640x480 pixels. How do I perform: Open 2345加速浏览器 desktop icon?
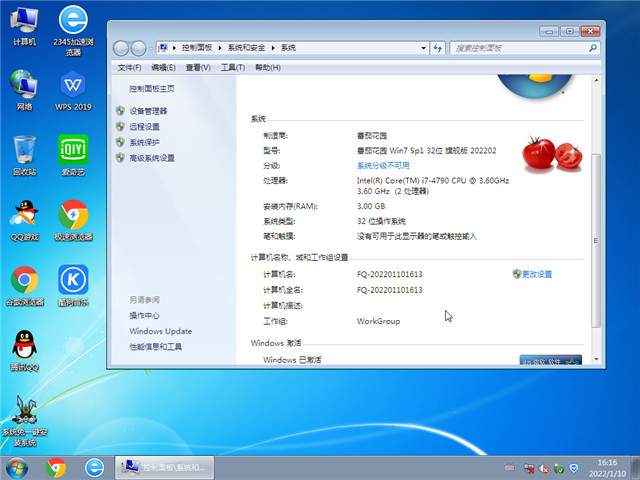pyautogui.click(x=73, y=30)
